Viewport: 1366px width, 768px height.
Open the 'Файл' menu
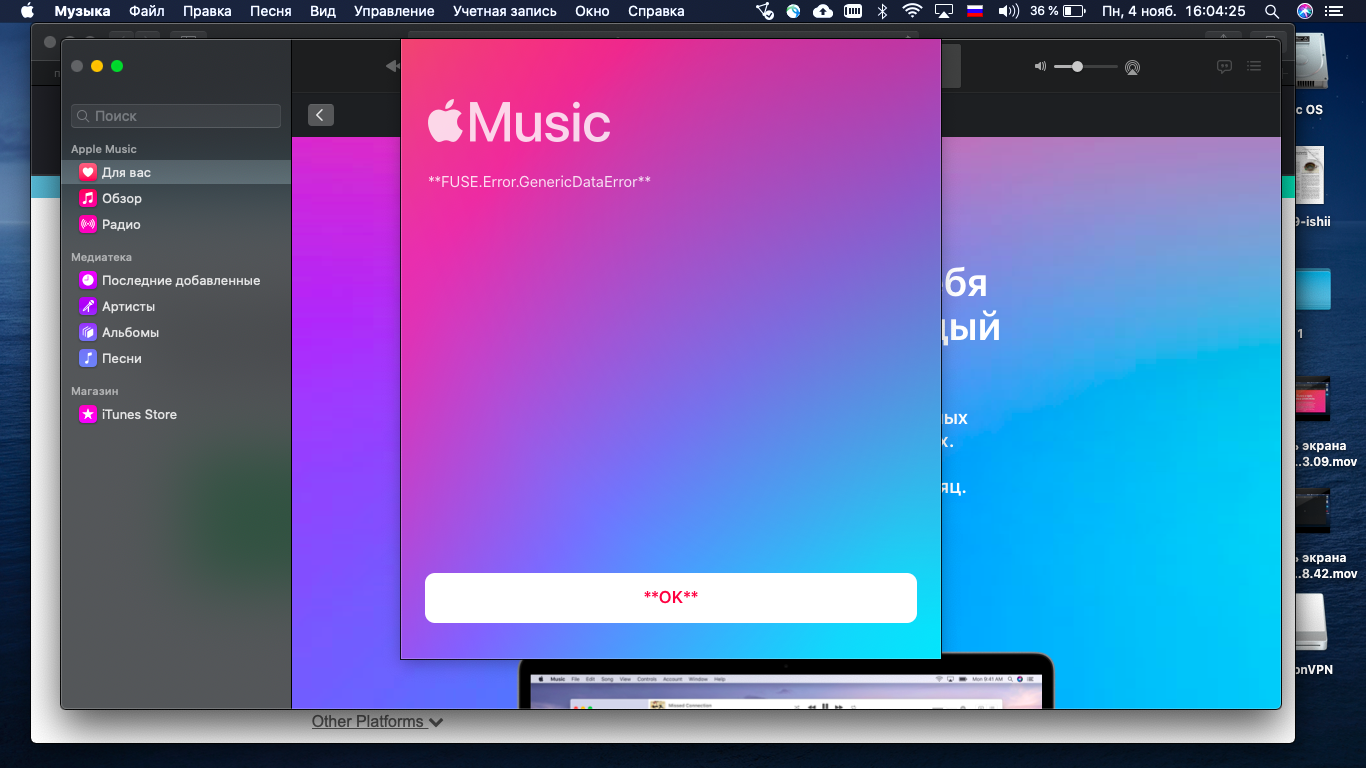[x=147, y=11]
